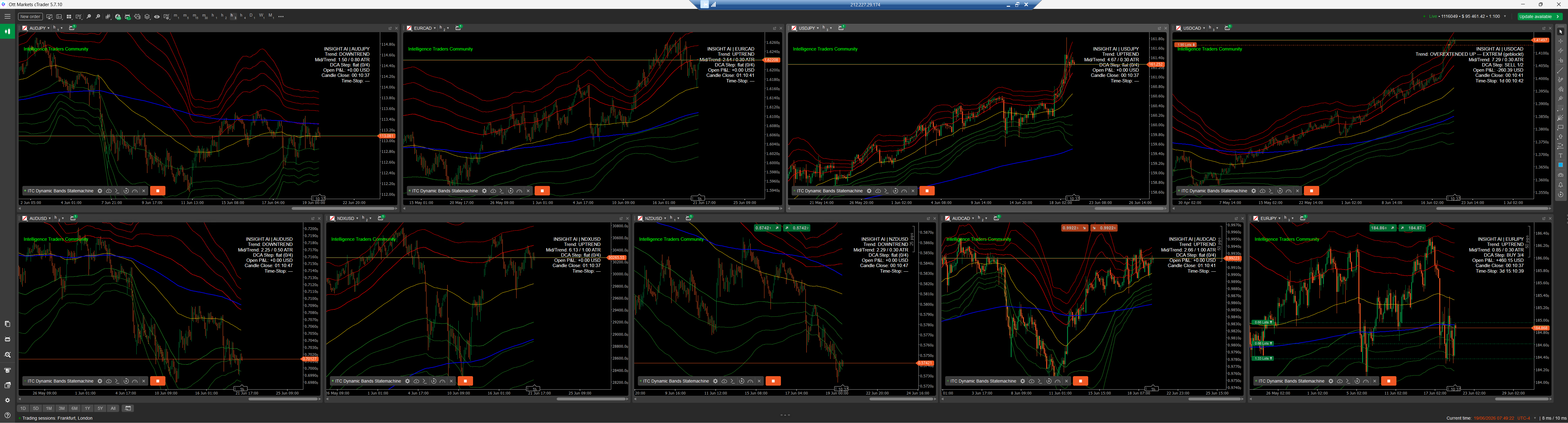Click cloud icon in USDCAD cBot bar
Viewport: 1568px width, 423px height.
[1263, 191]
